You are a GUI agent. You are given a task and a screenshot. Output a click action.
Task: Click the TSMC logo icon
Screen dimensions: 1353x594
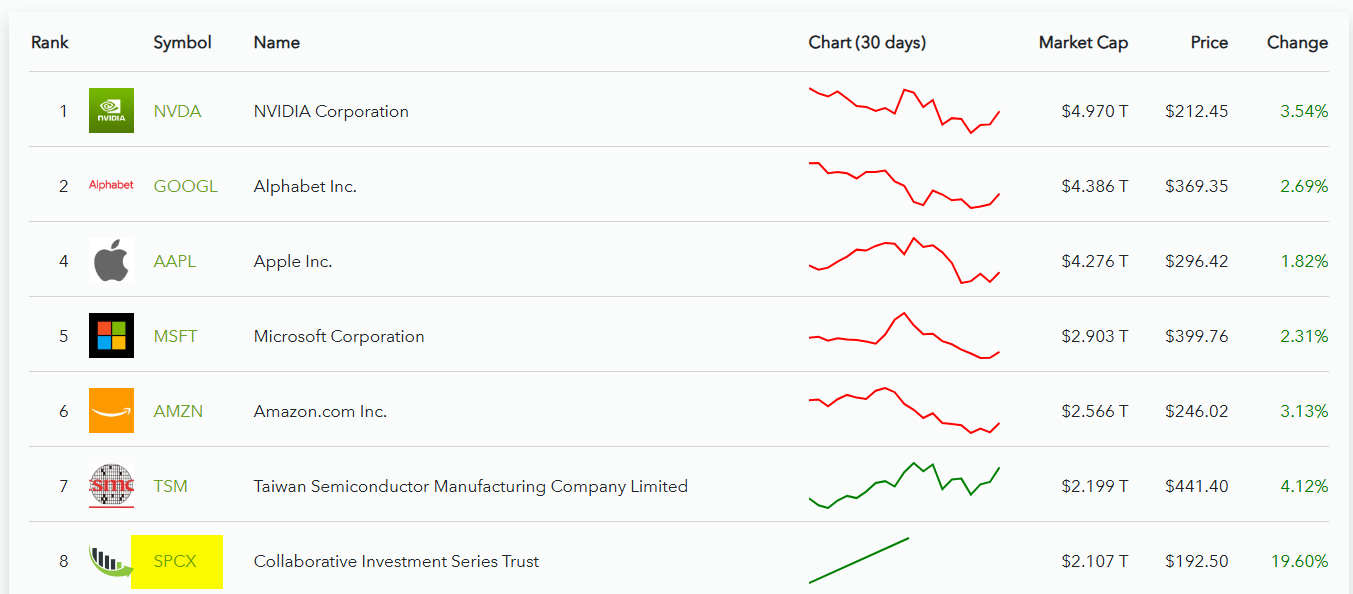(x=111, y=486)
